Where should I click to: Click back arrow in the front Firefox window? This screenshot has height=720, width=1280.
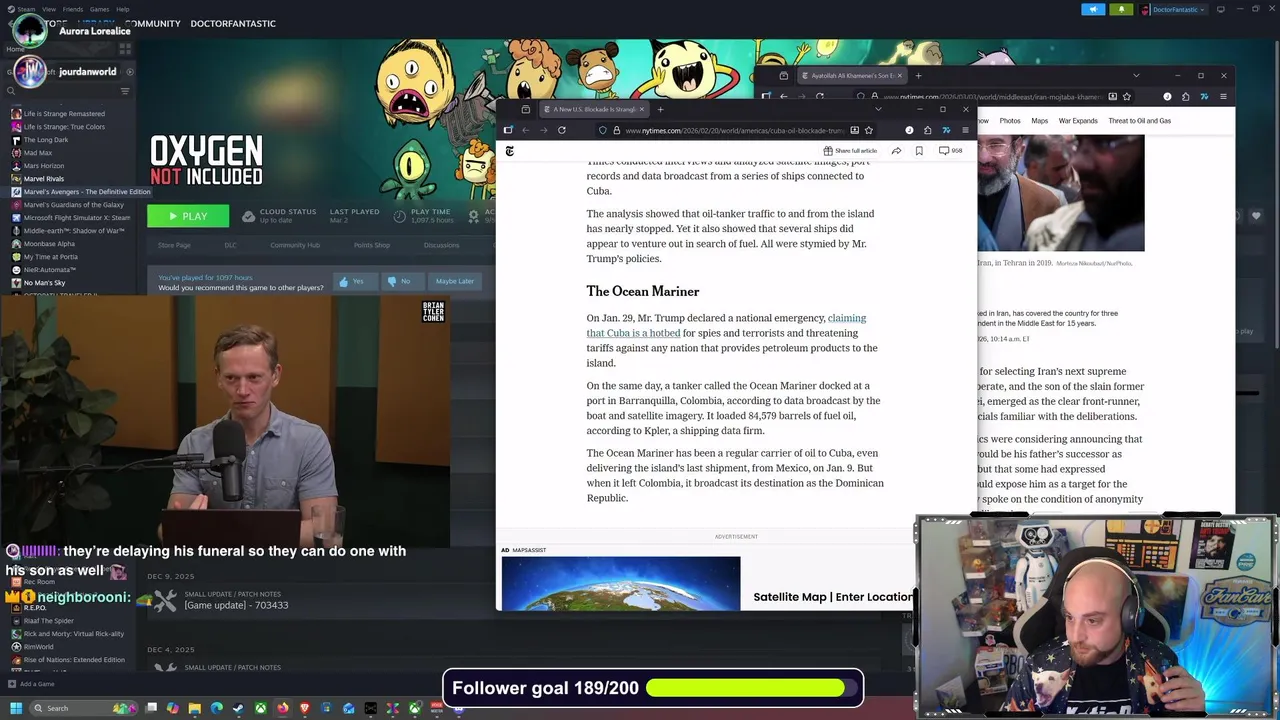click(x=525, y=130)
